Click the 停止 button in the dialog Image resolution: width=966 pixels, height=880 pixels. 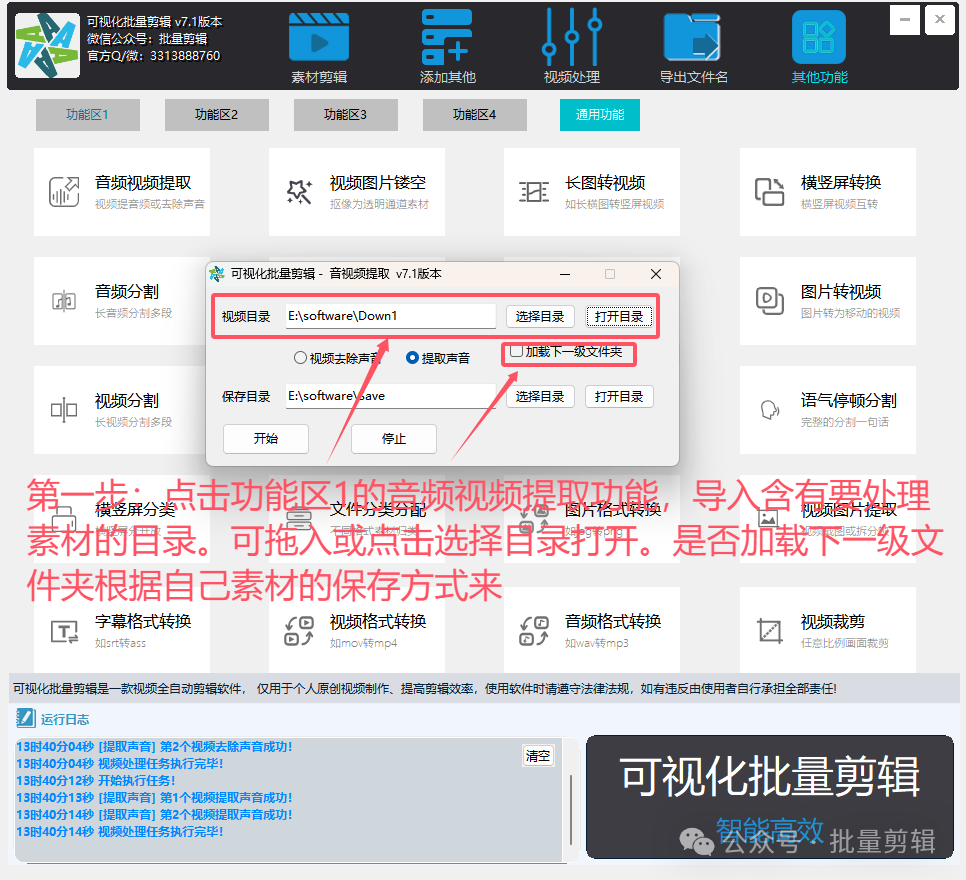[394, 439]
